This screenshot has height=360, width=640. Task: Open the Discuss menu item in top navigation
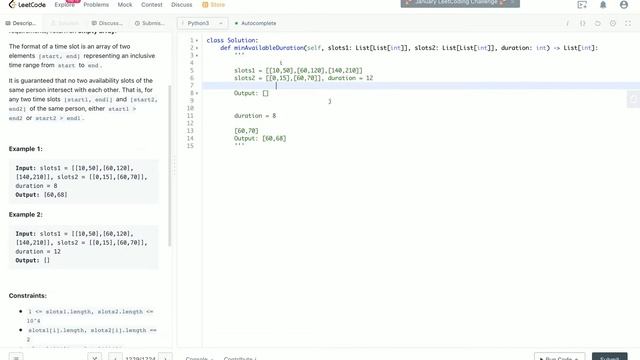click(182, 5)
